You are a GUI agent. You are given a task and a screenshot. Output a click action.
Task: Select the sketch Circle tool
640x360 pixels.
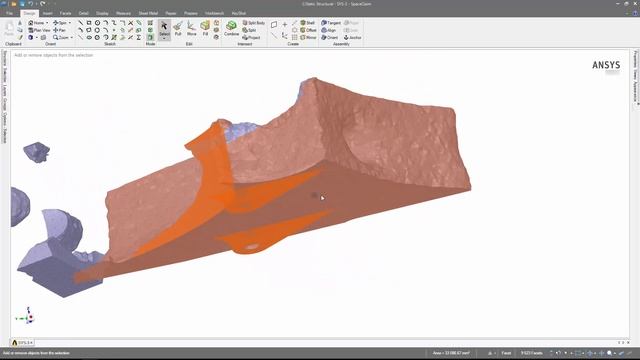click(x=97, y=23)
